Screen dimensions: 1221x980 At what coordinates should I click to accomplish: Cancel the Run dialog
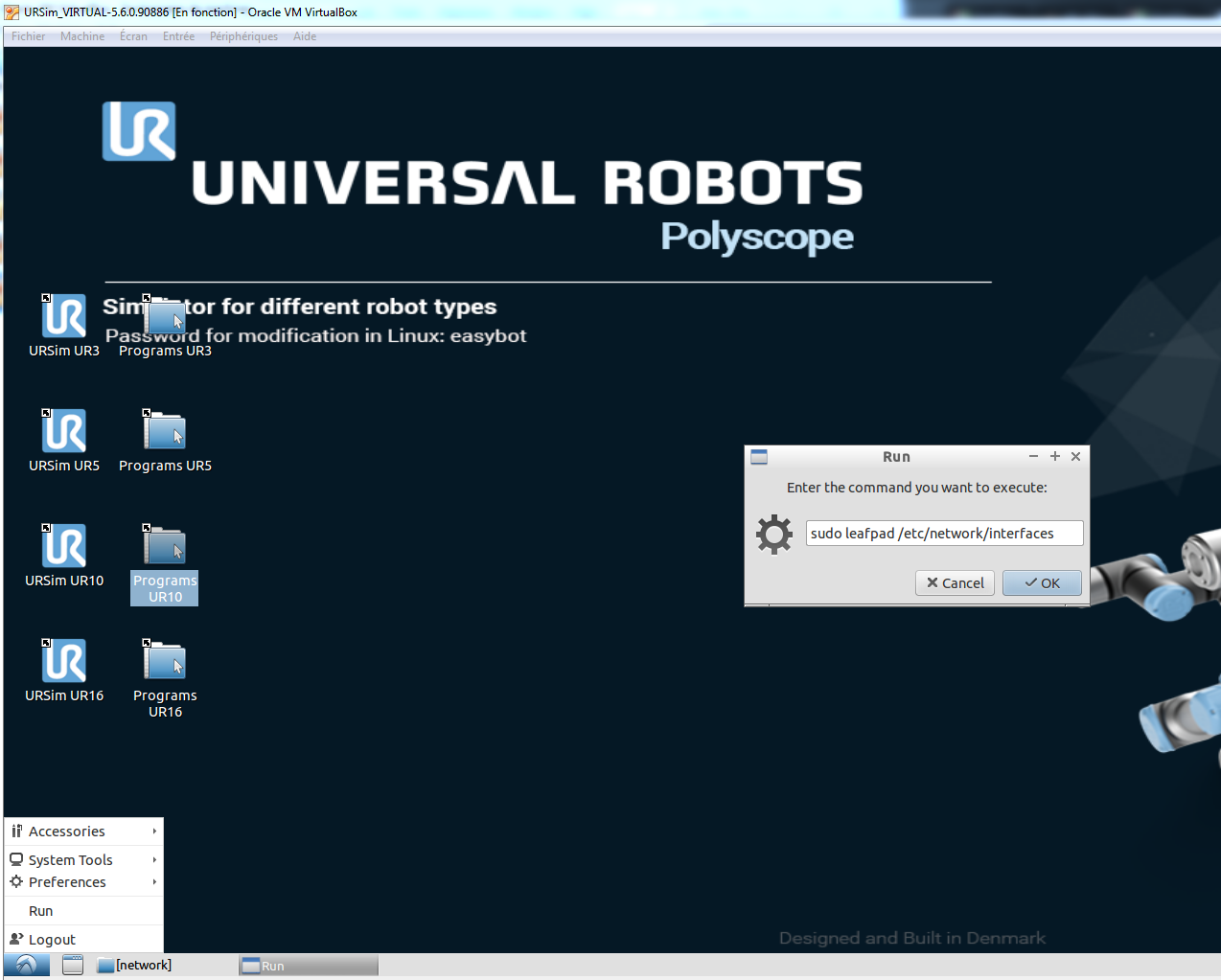pyautogui.click(x=955, y=582)
